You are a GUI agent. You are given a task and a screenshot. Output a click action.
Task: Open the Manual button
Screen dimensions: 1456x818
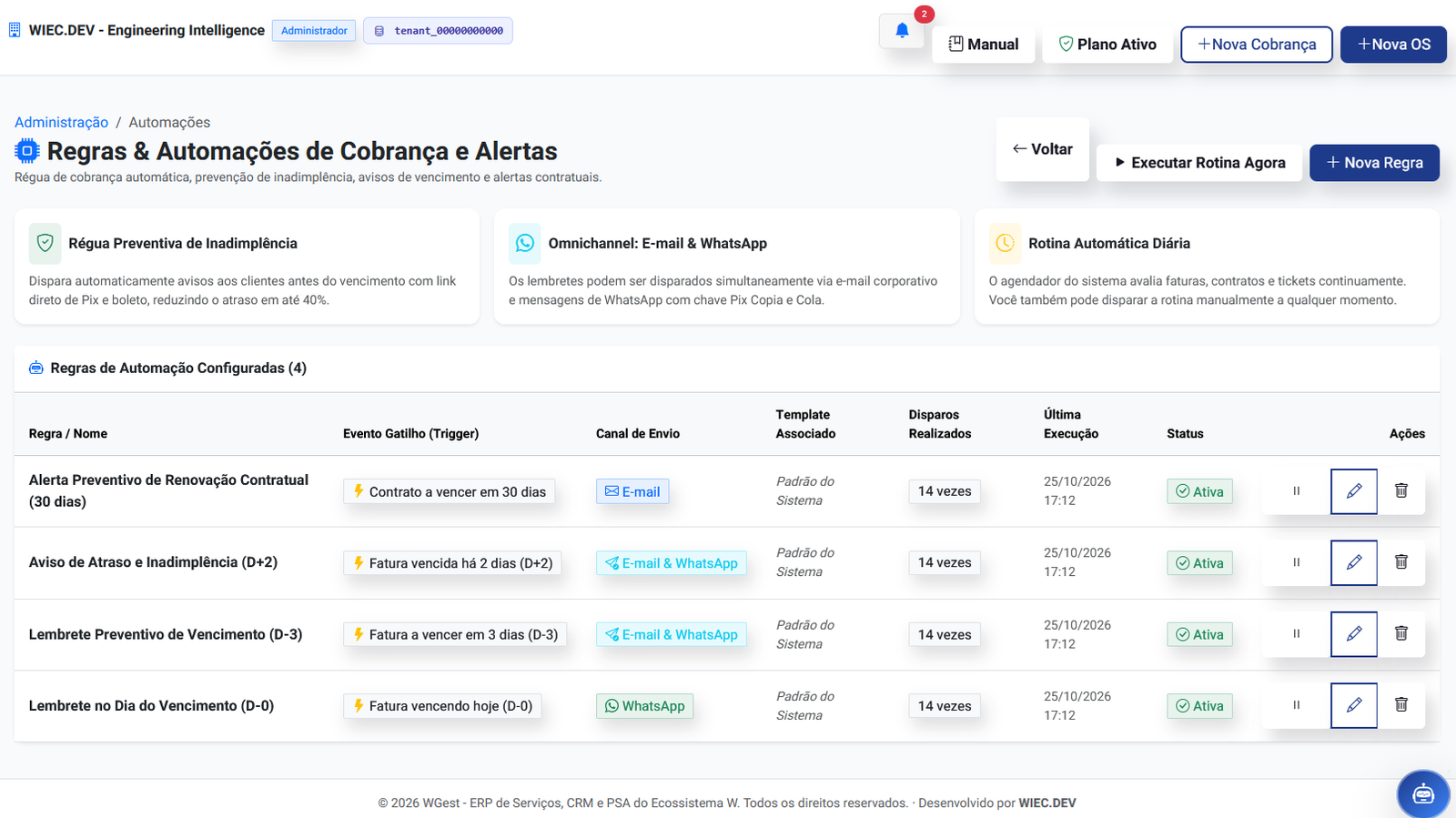984,45
